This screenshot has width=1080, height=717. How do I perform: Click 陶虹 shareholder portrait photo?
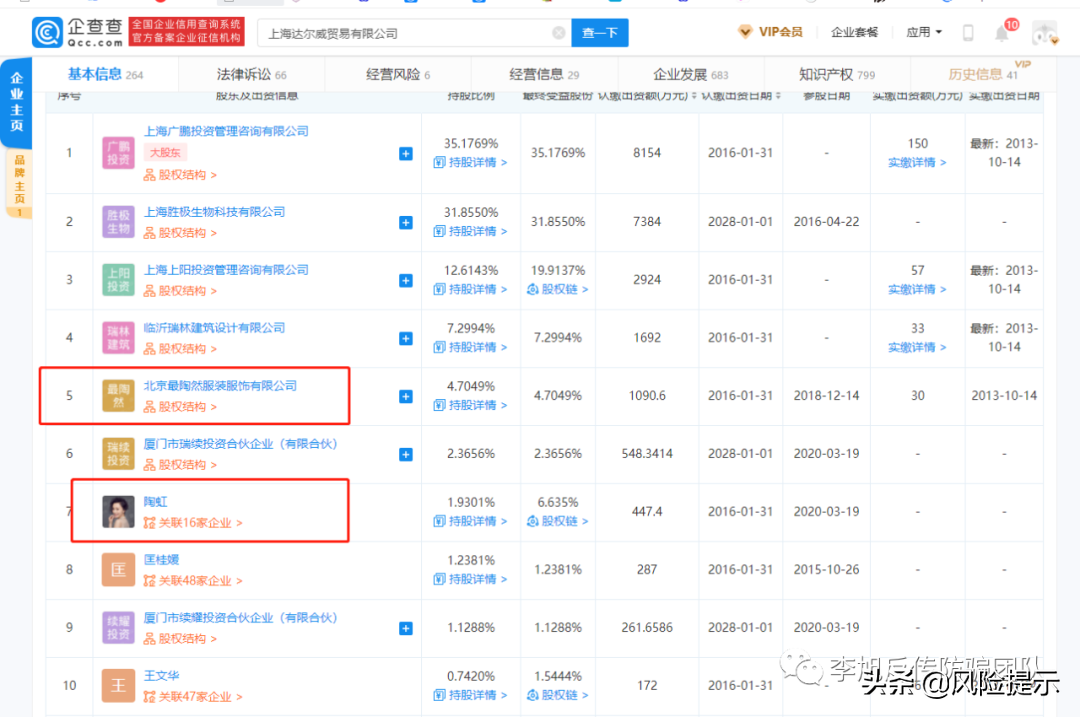118,512
